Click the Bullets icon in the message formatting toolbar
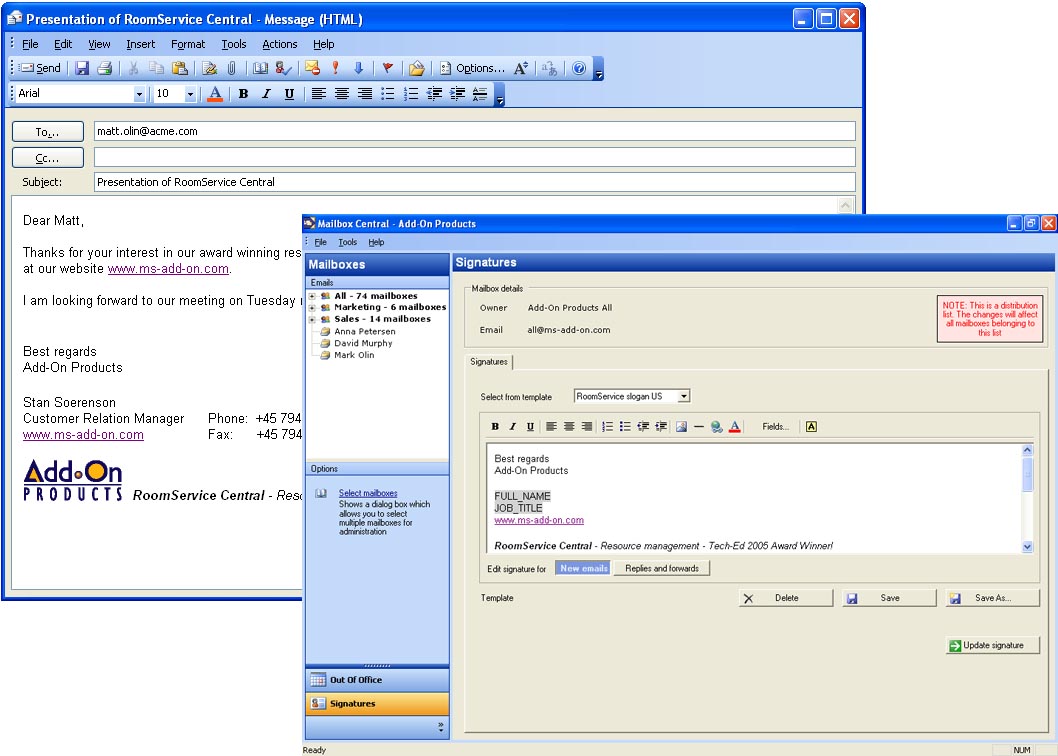This screenshot has width=1058, height=756. 388,94
